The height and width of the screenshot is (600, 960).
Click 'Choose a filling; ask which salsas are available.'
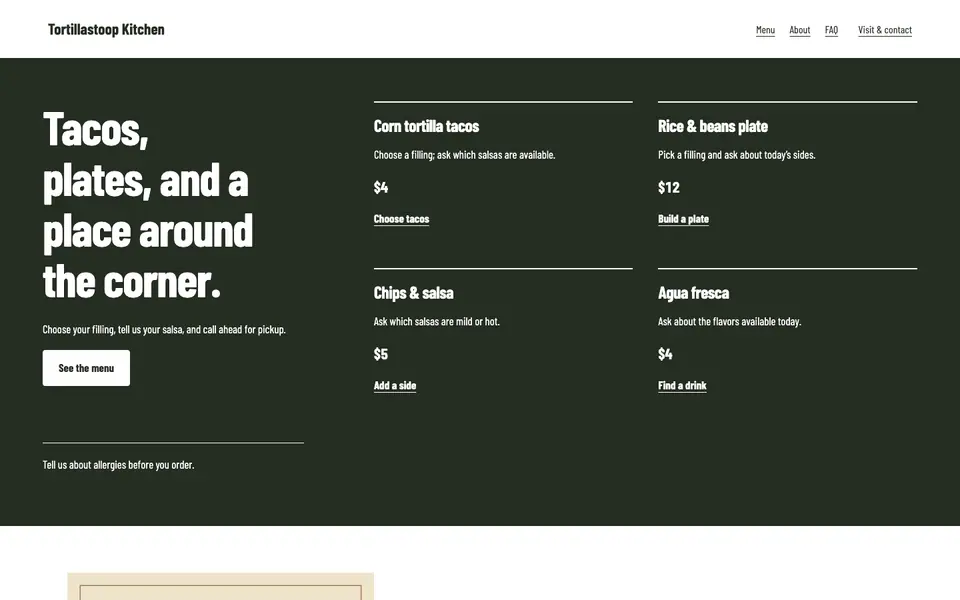point(464,155)
